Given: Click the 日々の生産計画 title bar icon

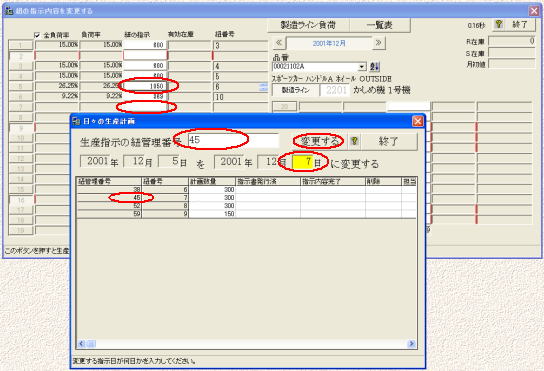Looking at the screenshot, I should pyautogui.click(x=76, y=121).
